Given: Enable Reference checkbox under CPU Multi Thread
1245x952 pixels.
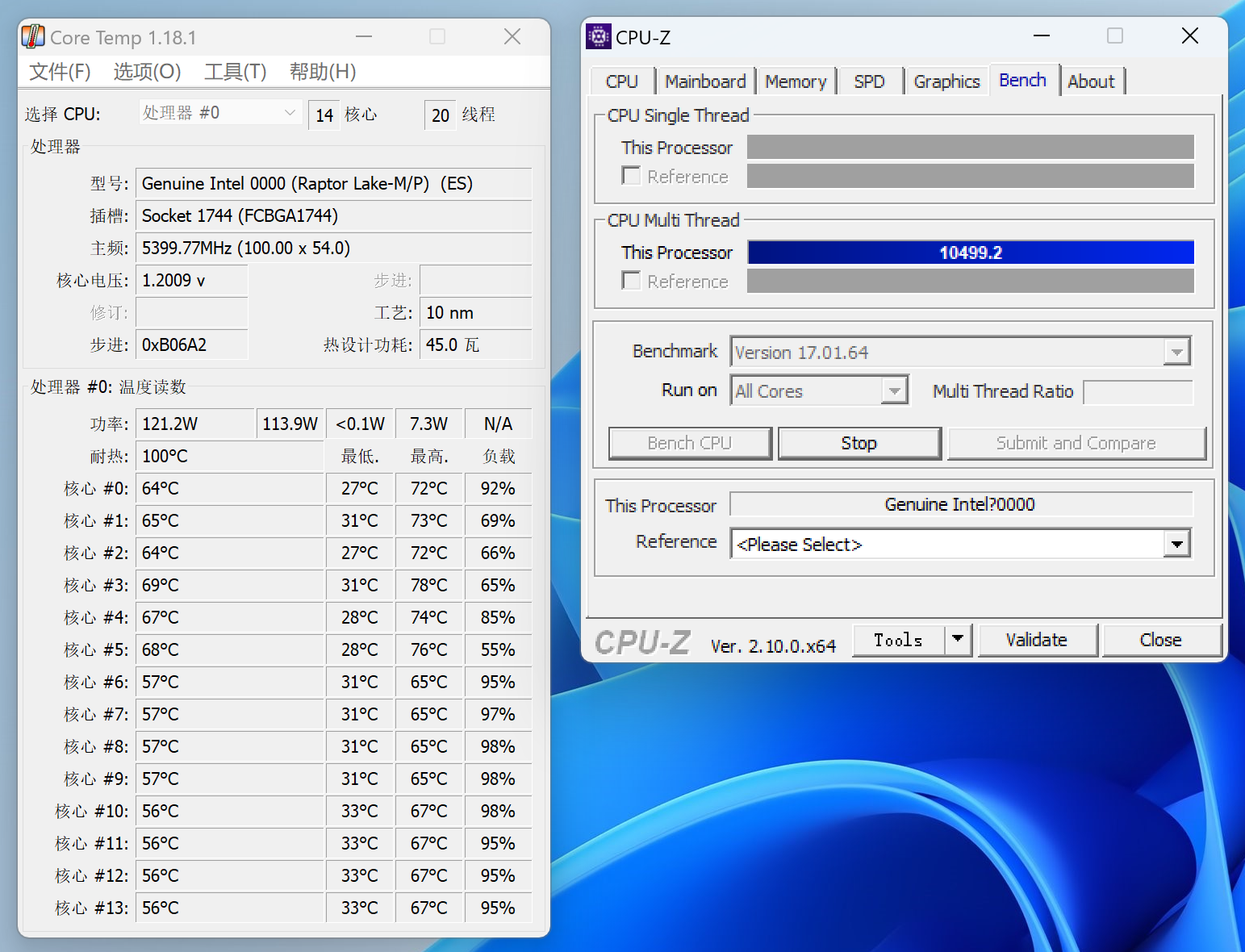Looking at the screenshot, I should click(631, 281).
